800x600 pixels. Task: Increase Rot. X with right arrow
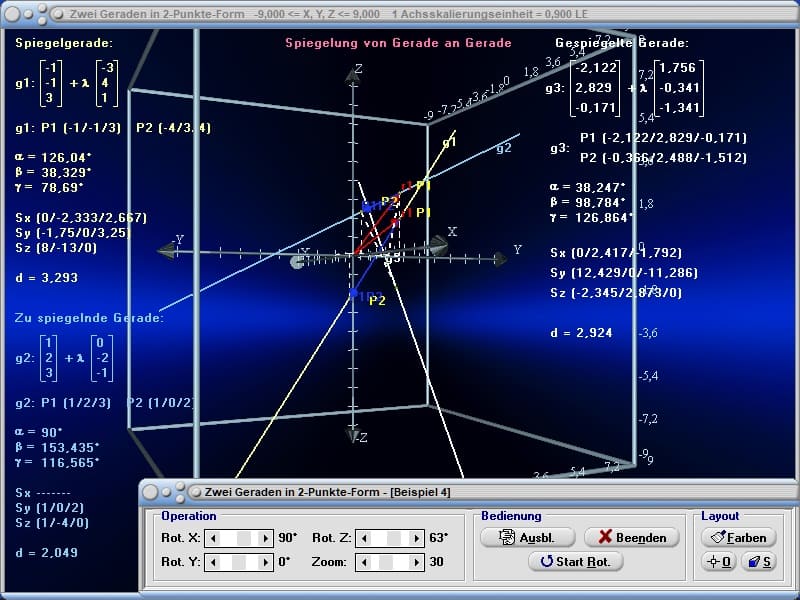265,538
